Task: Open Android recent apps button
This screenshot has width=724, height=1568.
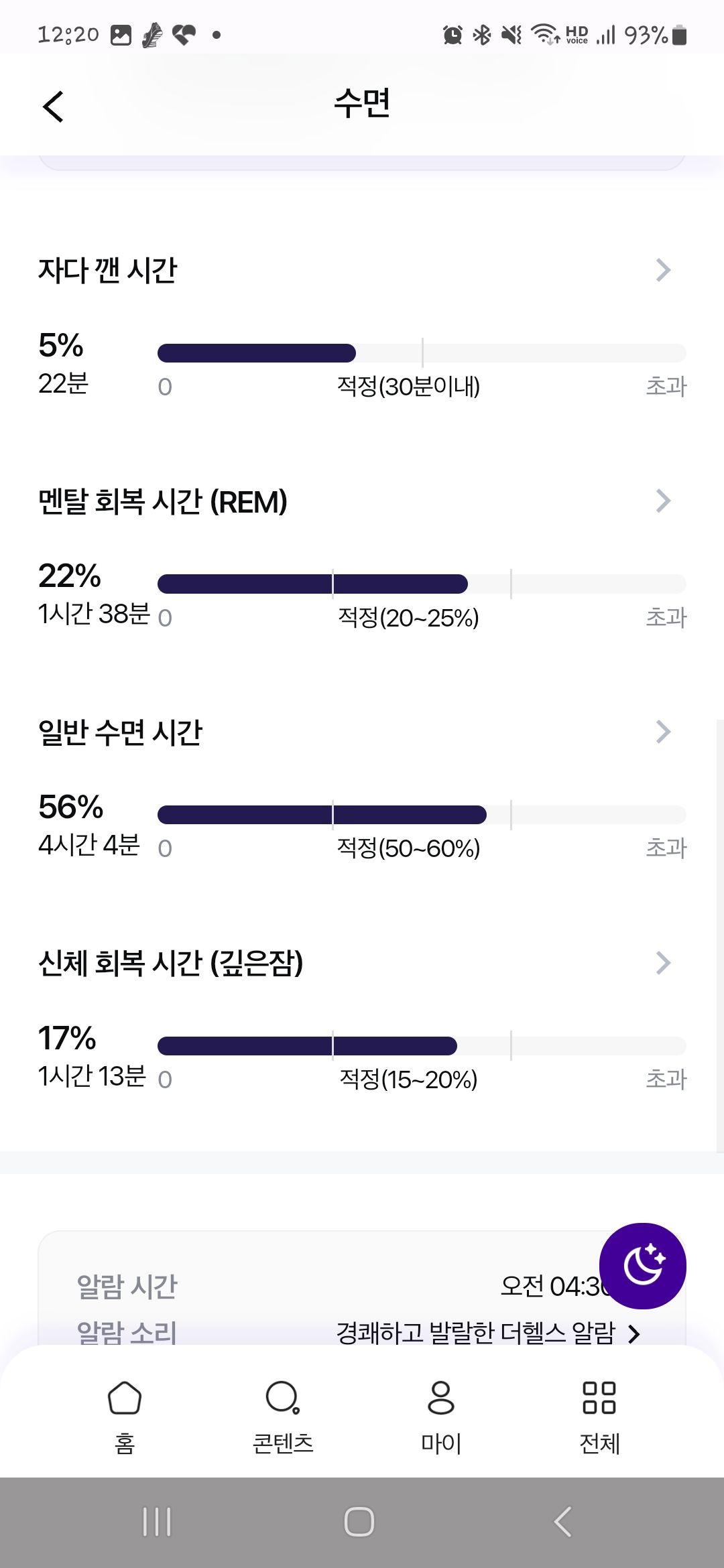Action: (x=158, y=1522)
